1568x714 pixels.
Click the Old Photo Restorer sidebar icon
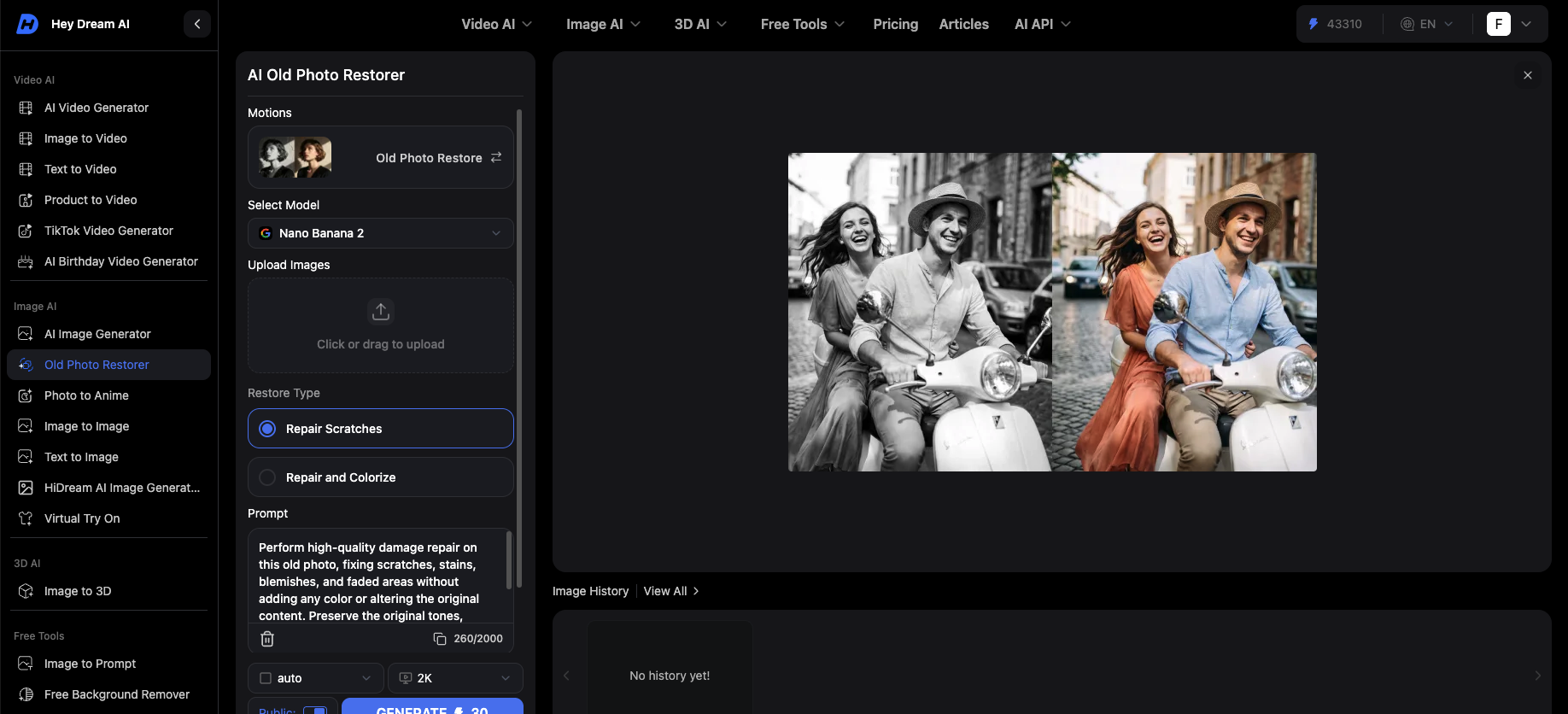[x=26, y=365]
